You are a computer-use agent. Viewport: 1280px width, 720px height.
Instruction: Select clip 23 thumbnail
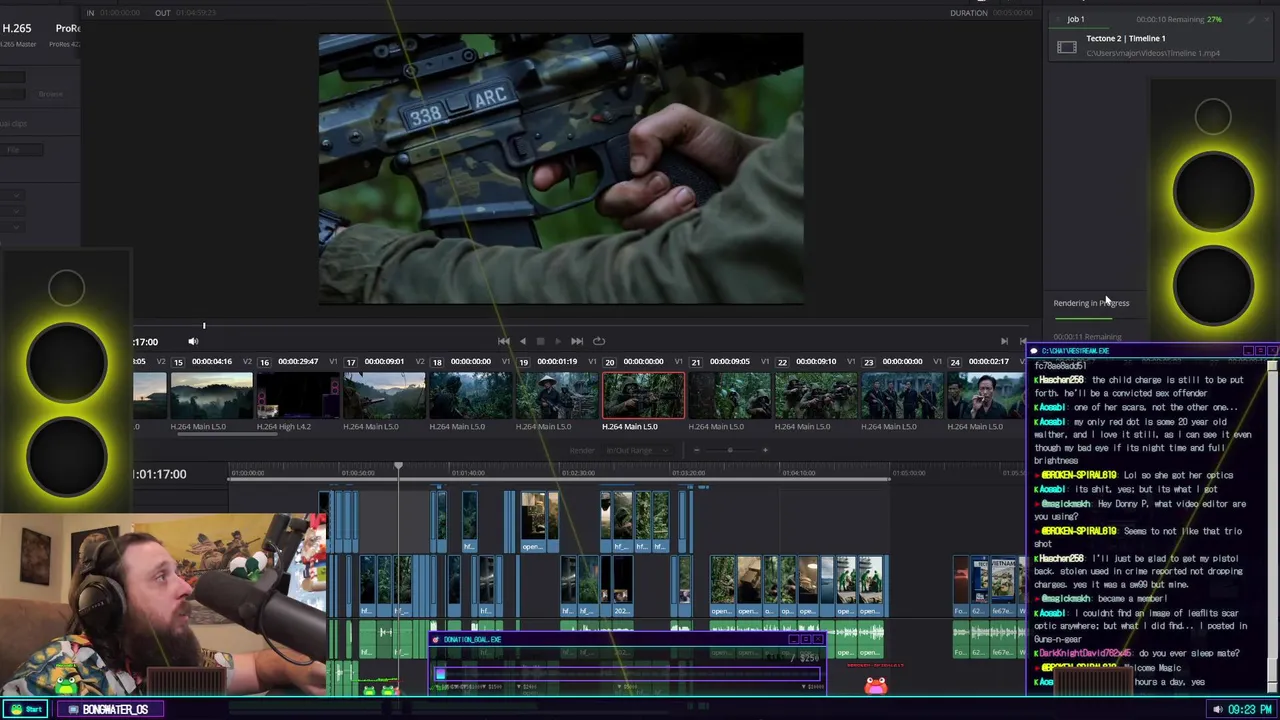pos(902,396)
